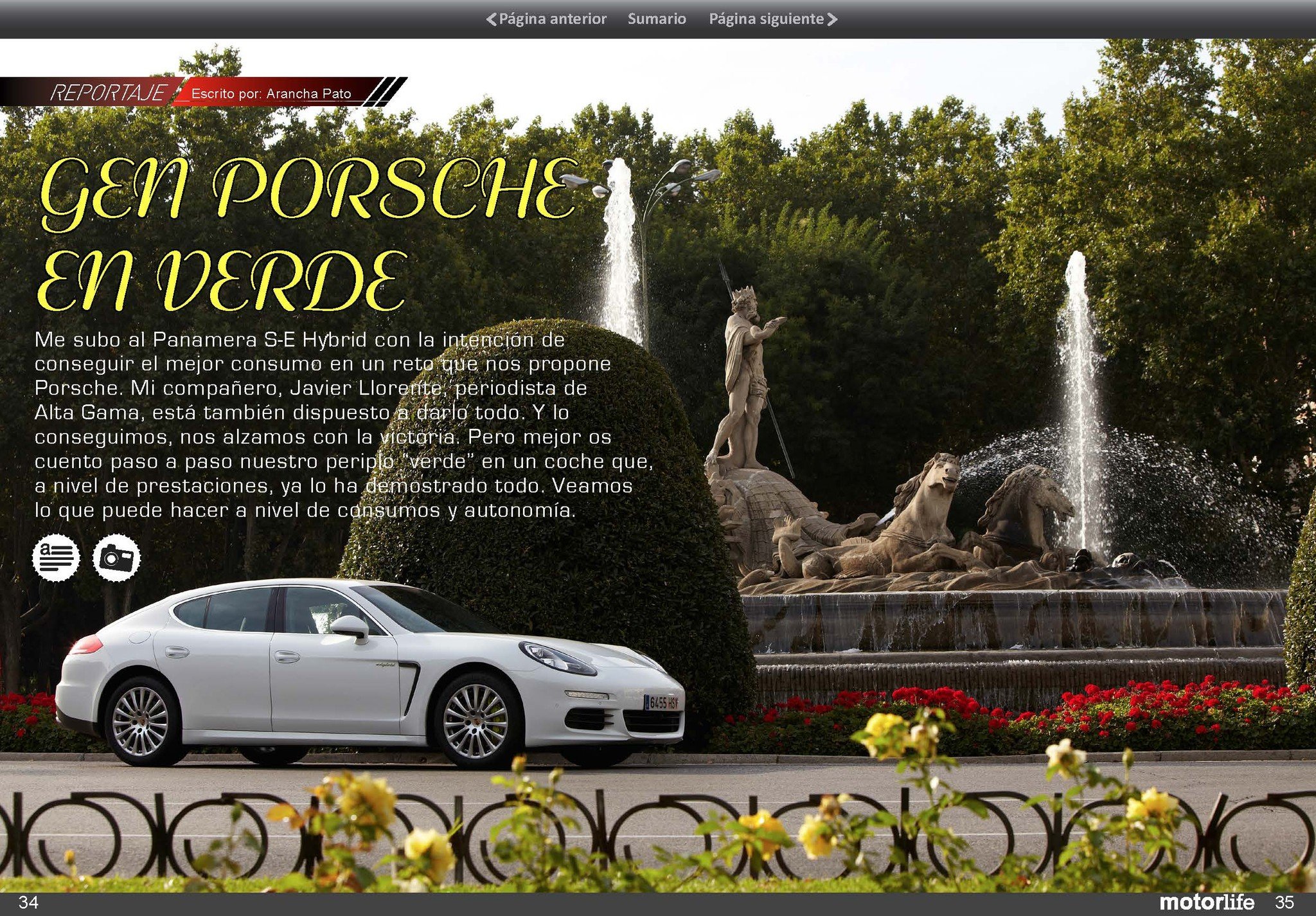The image size is (1316, 916).
Task: Click the left chevron before Página anterior
Action: click(491, 19)
